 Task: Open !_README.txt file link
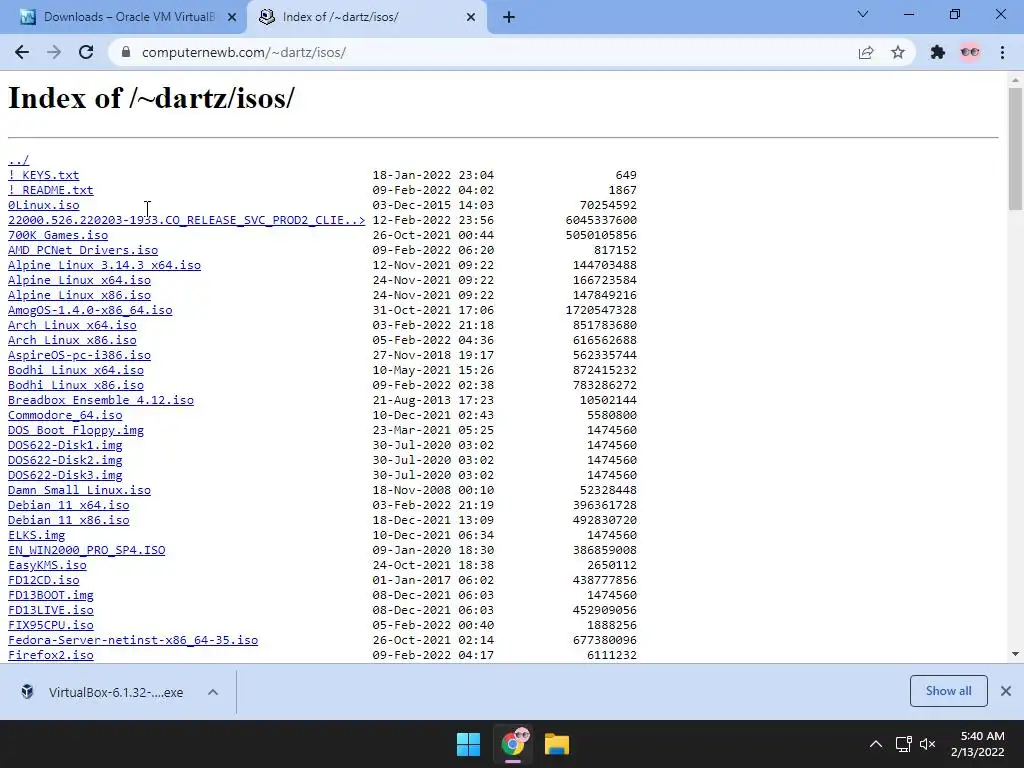point(50,190)
